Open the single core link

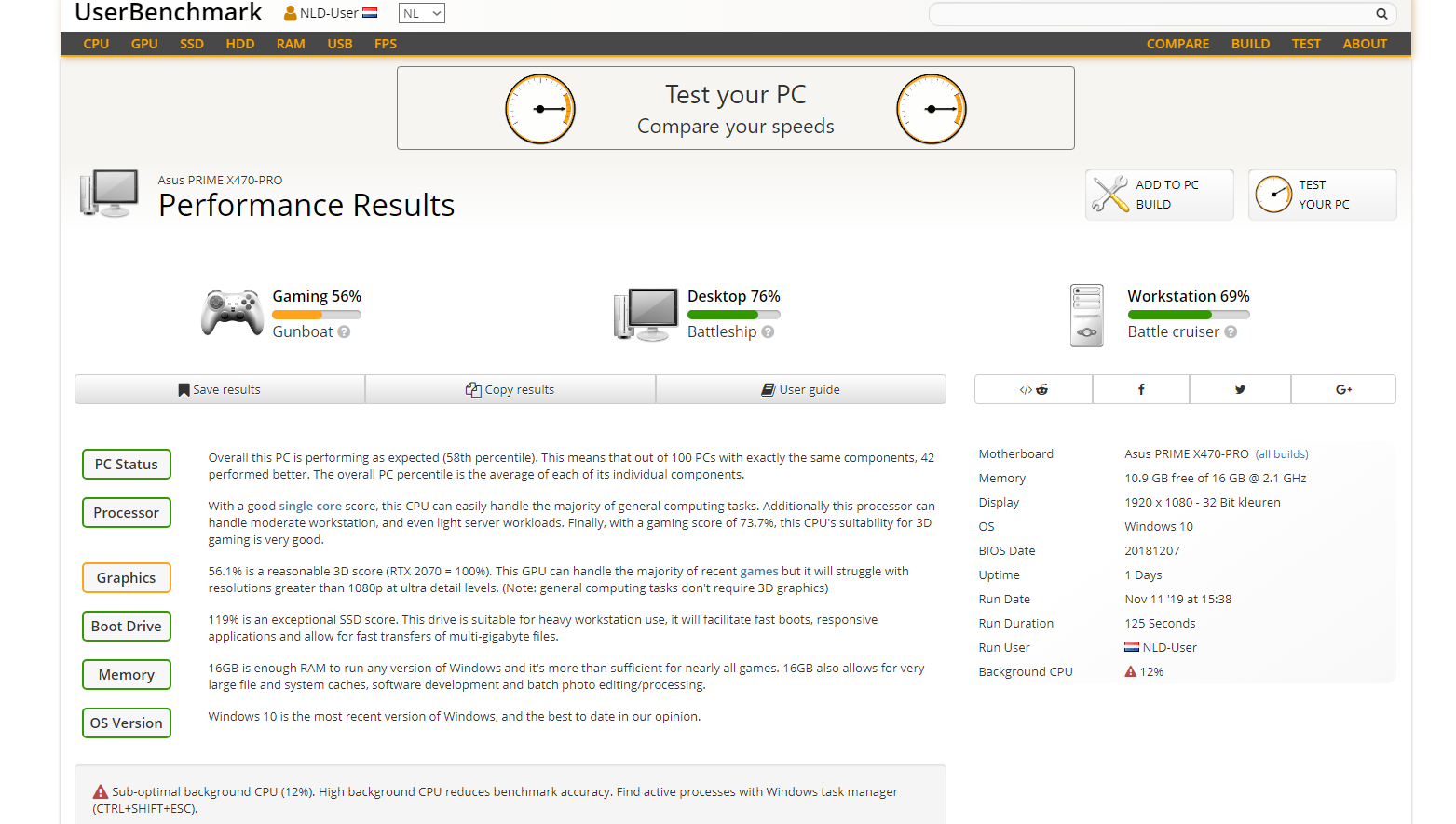click(x=310, y=507)
